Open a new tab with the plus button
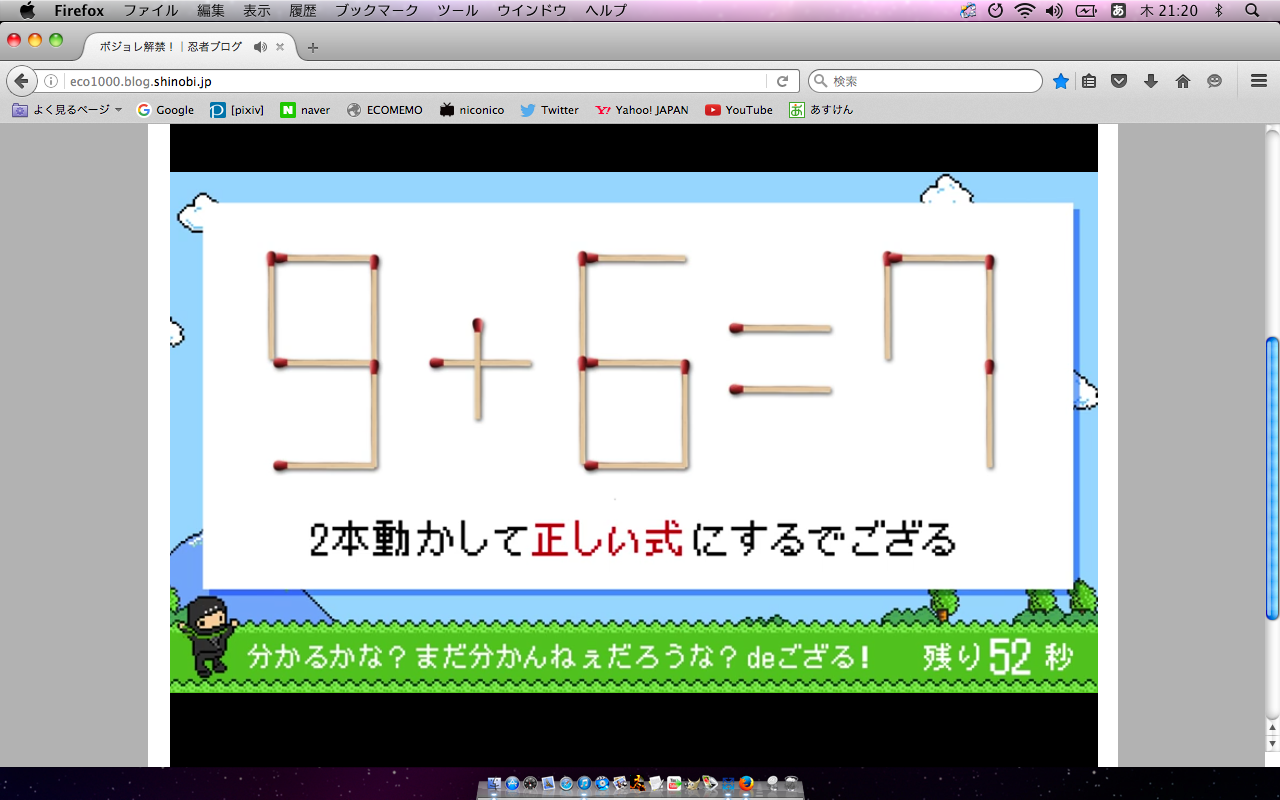 [x=313, y=47]
